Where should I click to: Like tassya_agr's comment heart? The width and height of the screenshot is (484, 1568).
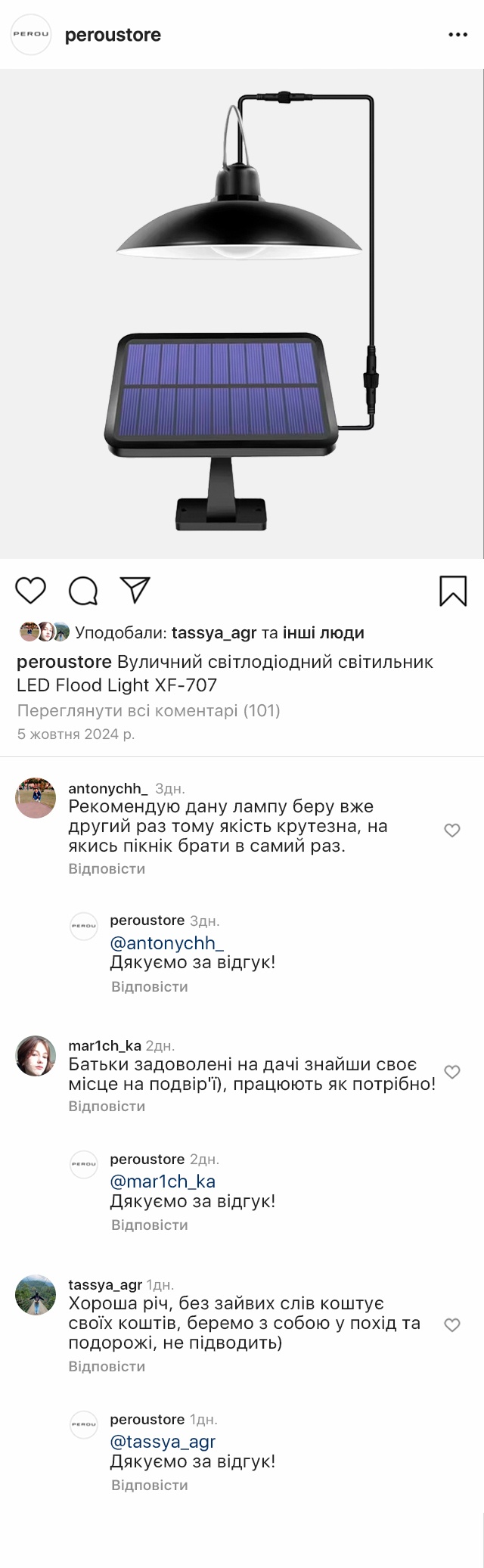452,1325
